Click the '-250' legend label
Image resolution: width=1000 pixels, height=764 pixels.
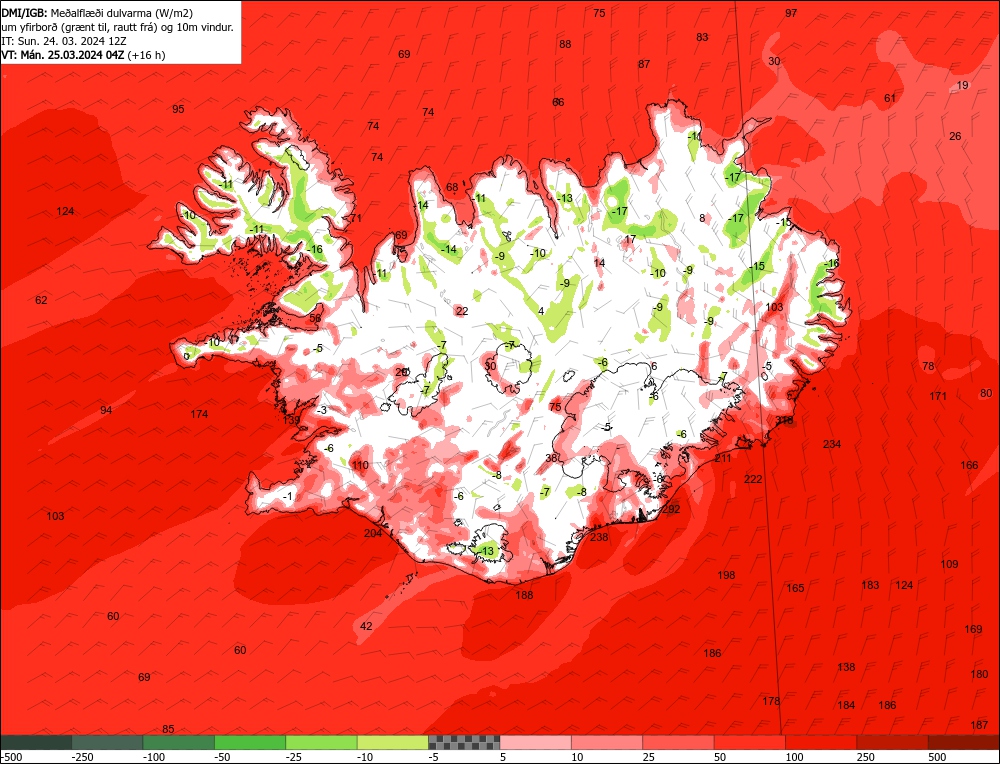tap(83, 757)
